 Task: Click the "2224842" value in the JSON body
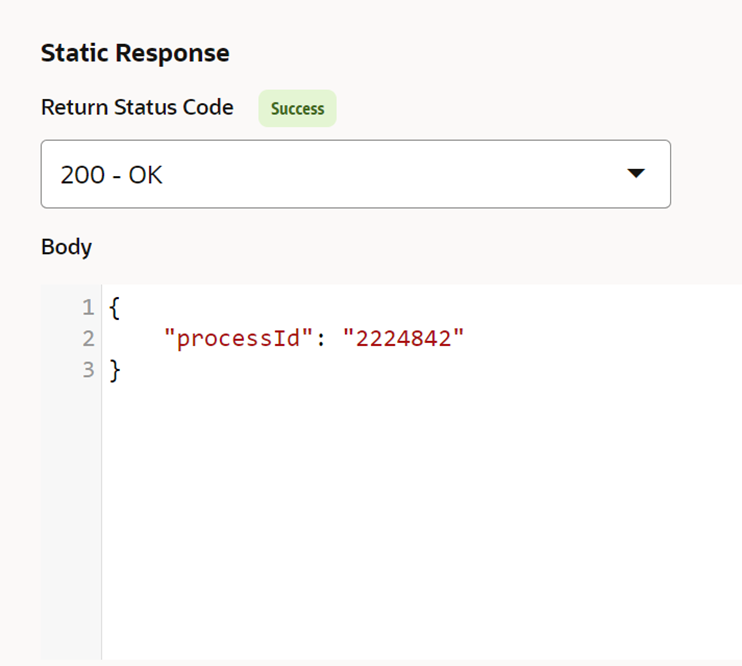(404, 339)
